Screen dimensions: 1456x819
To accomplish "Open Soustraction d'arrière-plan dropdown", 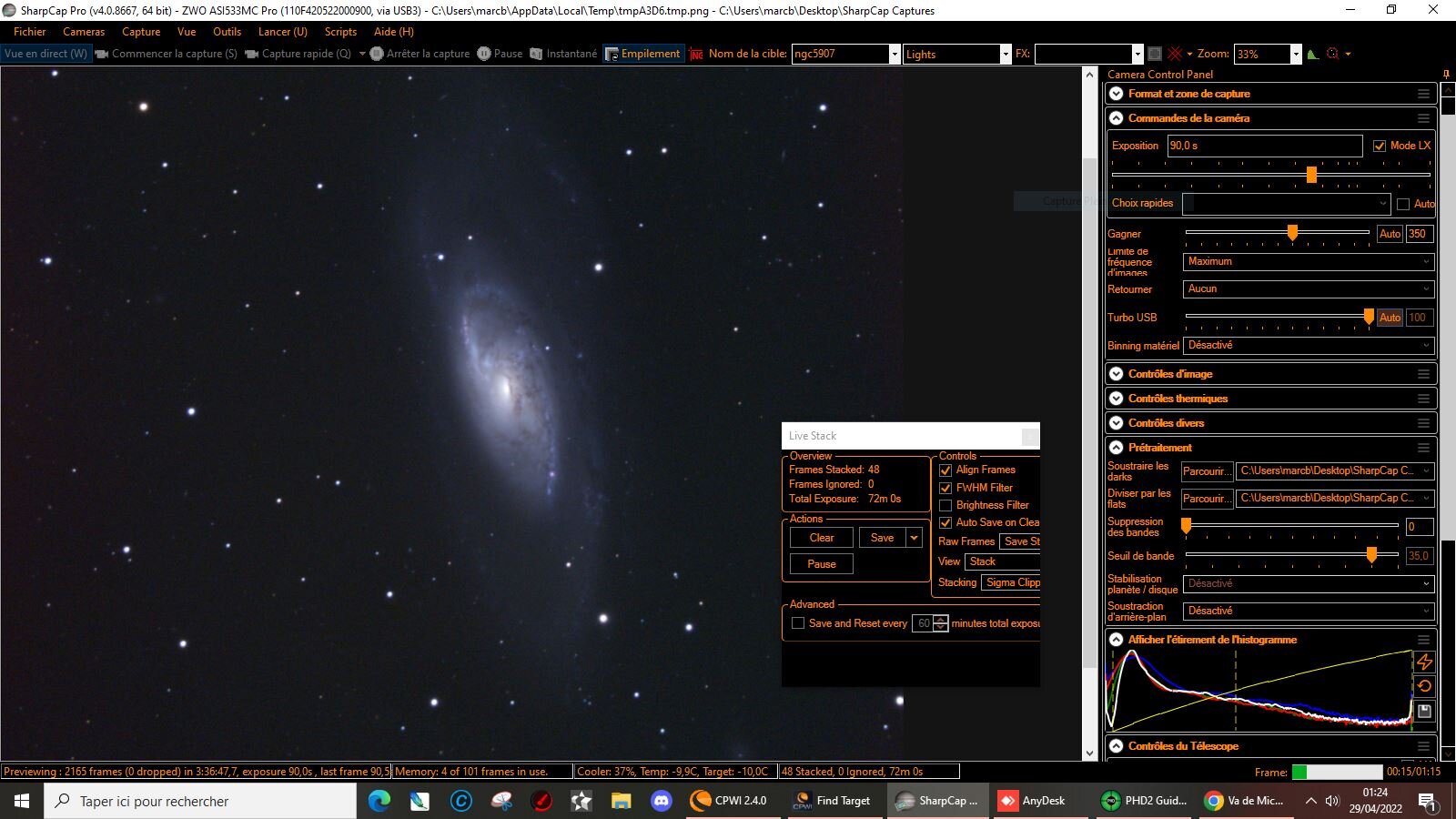I will pyautogui.click(x=1309, y=611).
